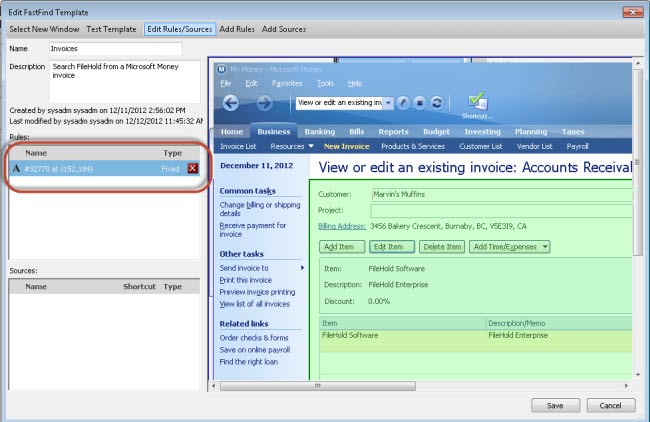The height and width of the screenshot is (422, 650).
Task: Select the Edit Rules/Sources toolbar item
Action: point(180,29)
